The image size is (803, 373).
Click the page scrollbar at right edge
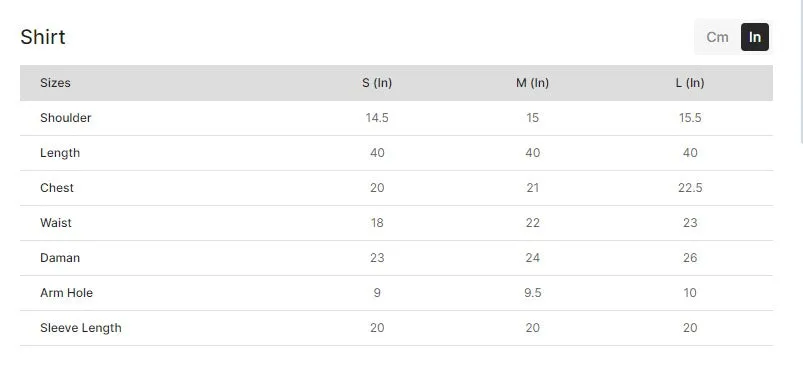point(801,72)
